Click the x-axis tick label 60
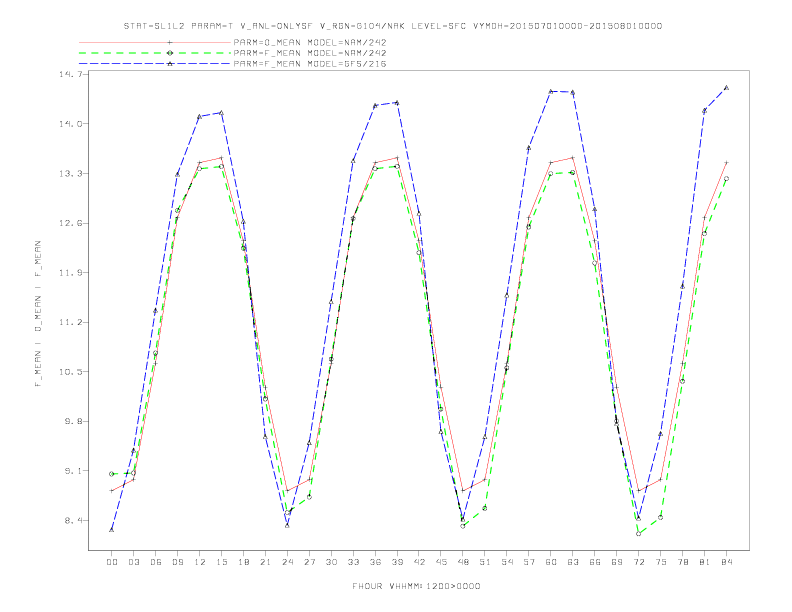The image size is (792, 612). pyautogui.click(x=551, y=562)
